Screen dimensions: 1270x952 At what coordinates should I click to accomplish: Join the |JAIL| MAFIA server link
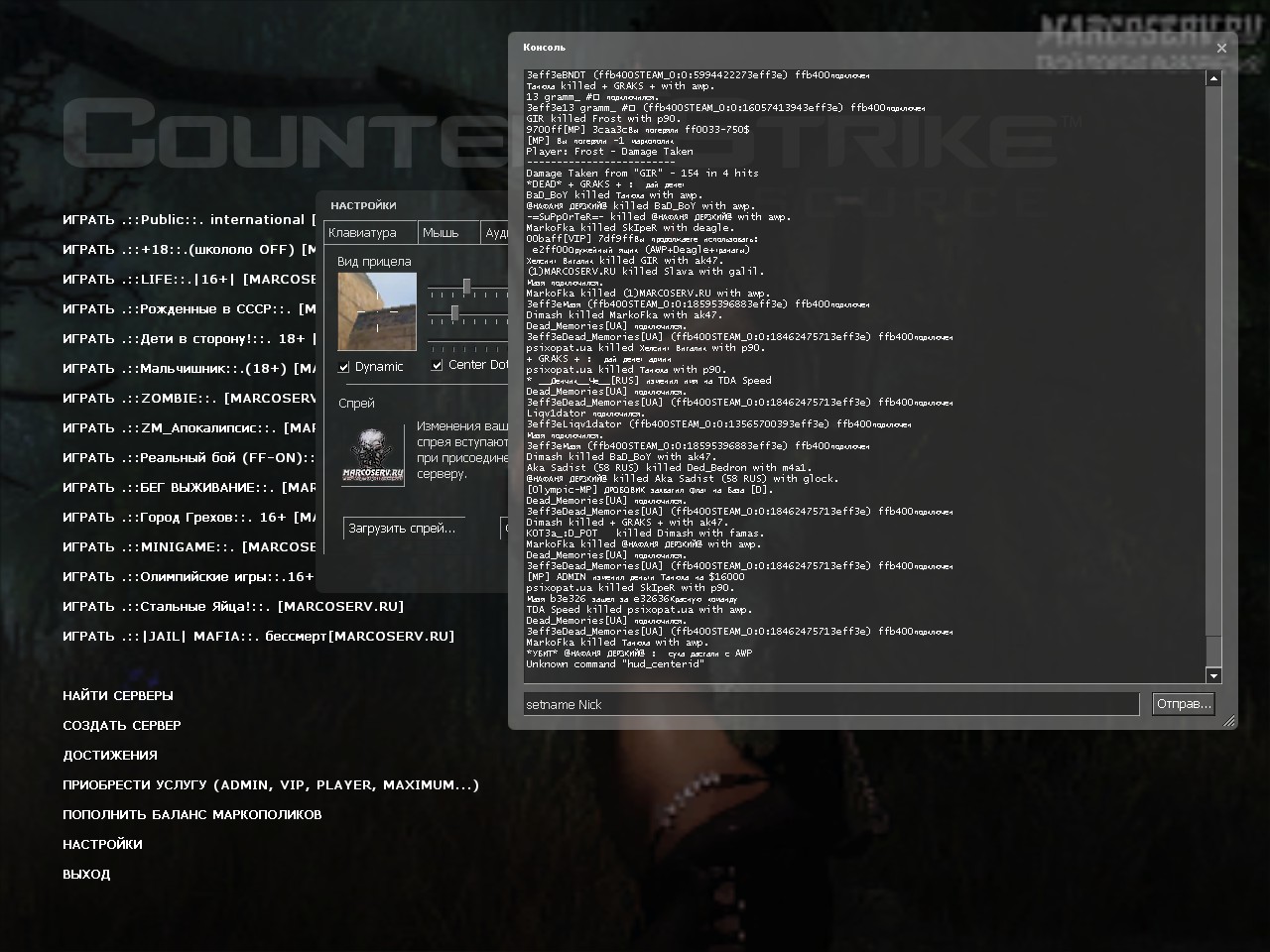(x=258, y=637)
